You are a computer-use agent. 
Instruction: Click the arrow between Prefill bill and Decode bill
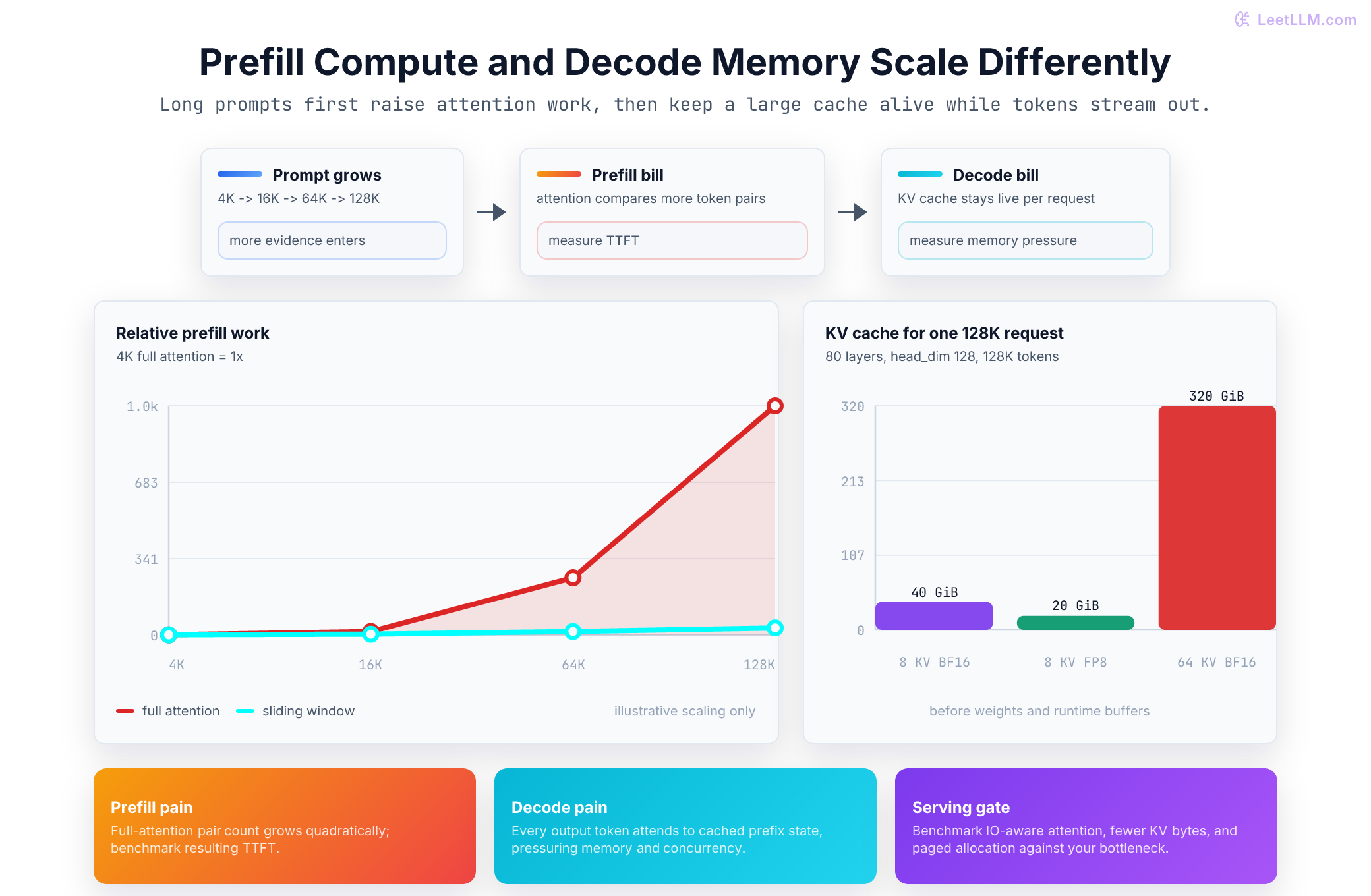[x=853, y=212]
